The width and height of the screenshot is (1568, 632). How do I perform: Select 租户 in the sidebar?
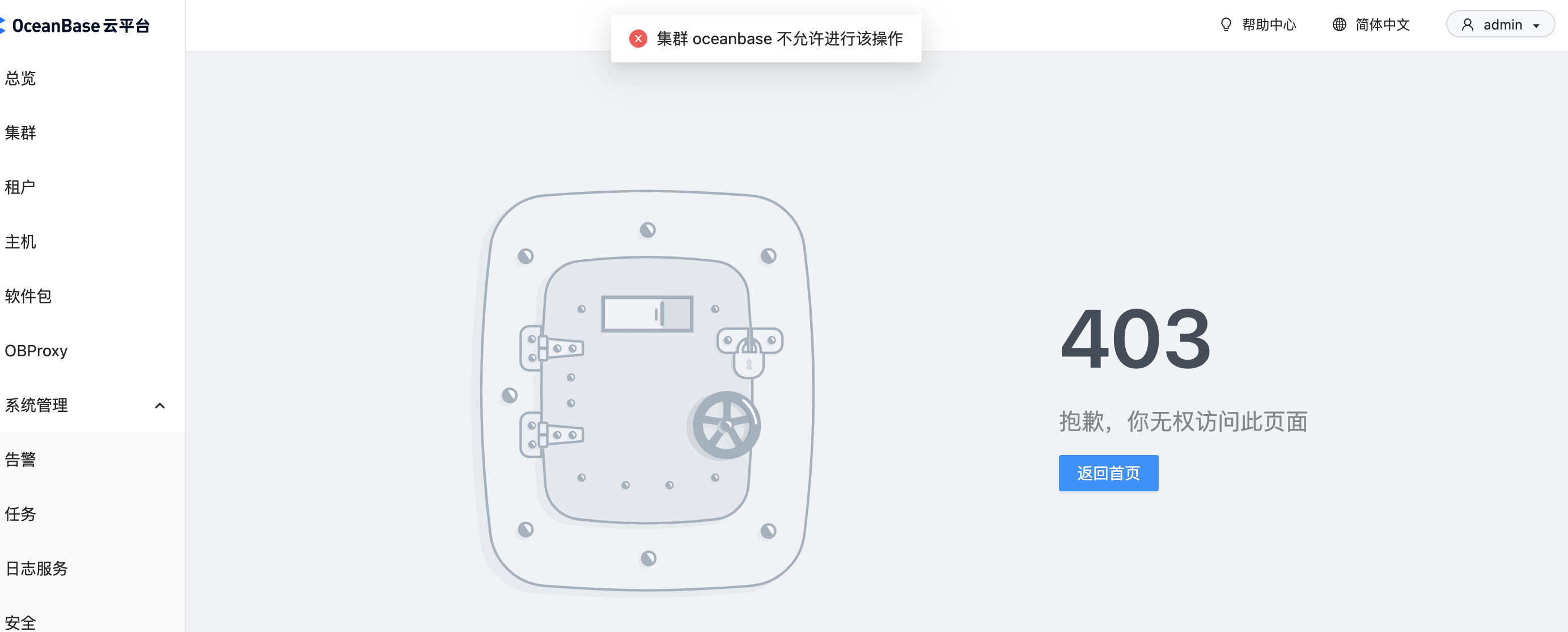tap(20, 187)
